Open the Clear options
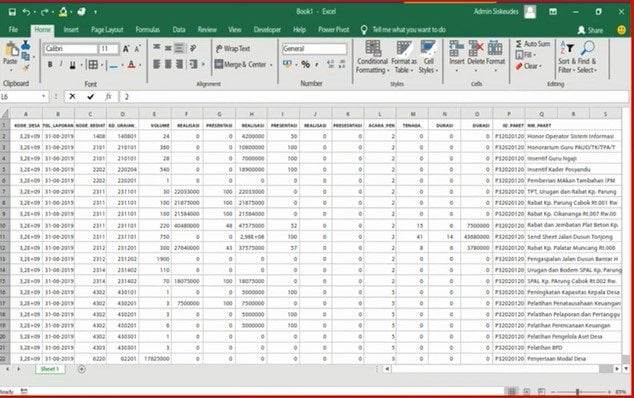Viewport: 634px width, 398px height. 528,66
